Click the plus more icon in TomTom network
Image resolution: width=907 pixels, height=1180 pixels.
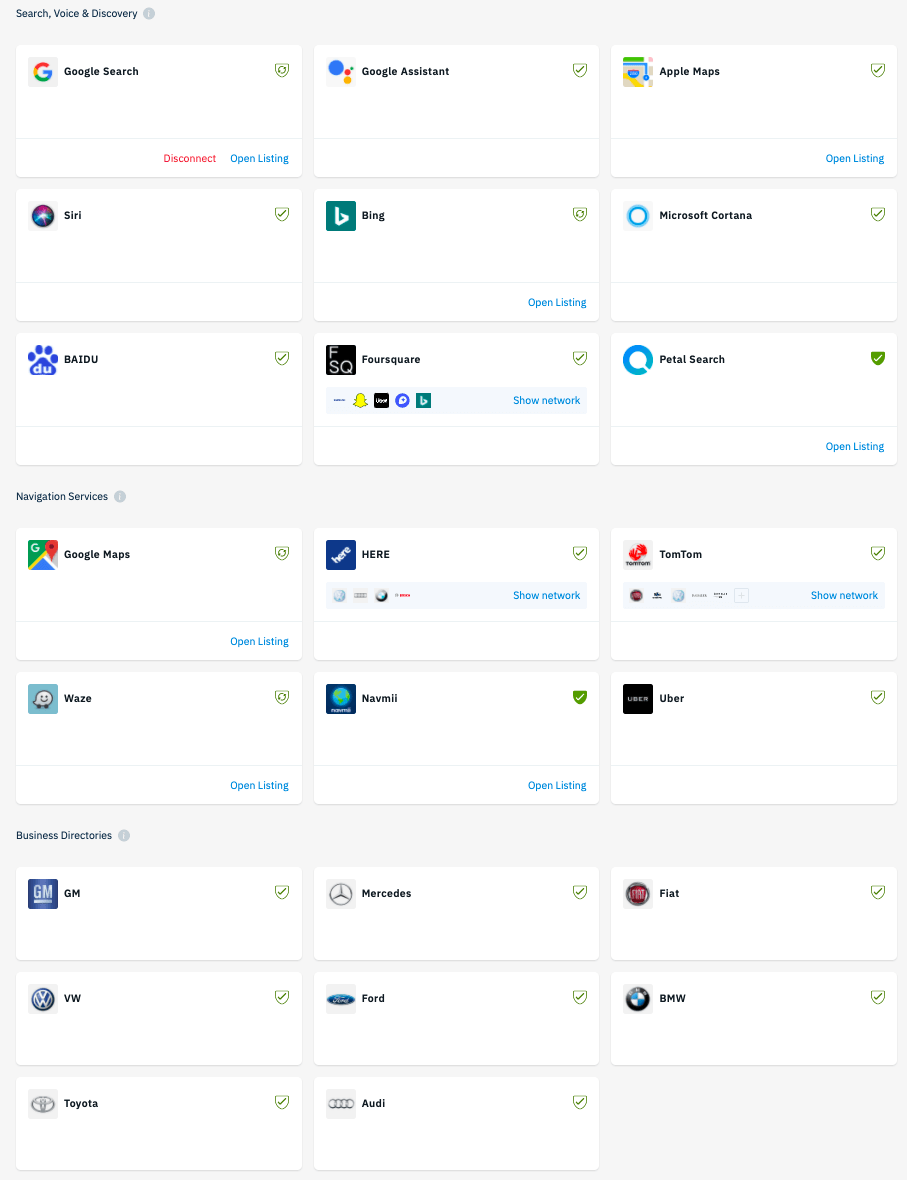pos(741,595)
